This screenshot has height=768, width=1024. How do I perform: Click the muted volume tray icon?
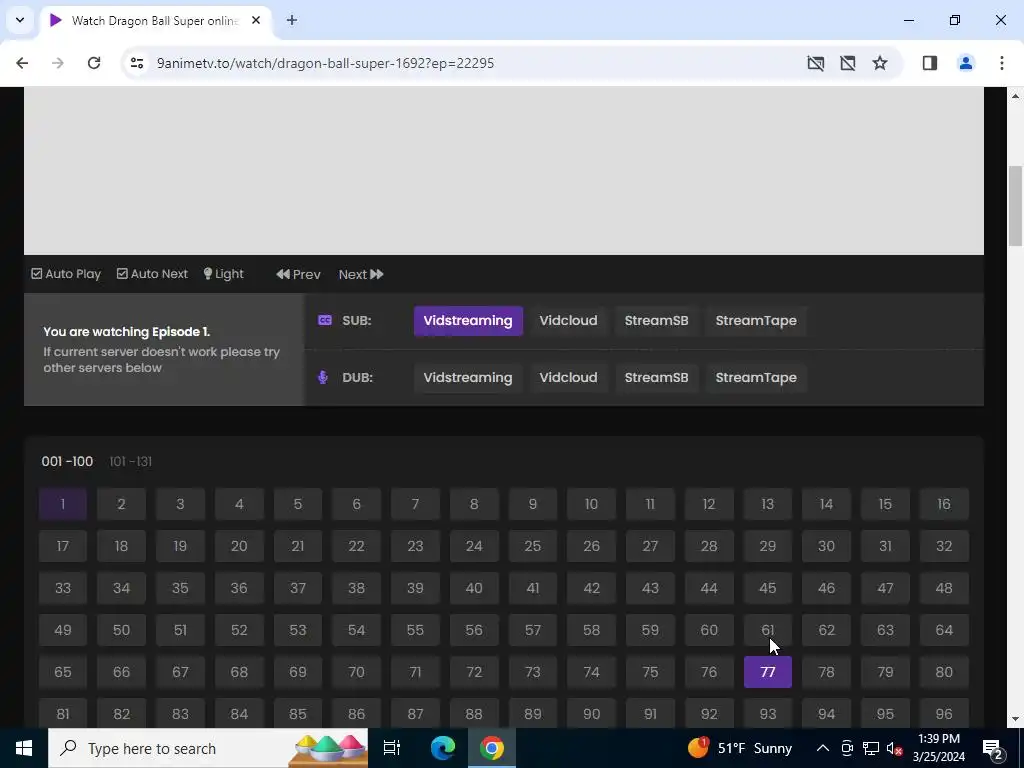click(x=895, y=748)
